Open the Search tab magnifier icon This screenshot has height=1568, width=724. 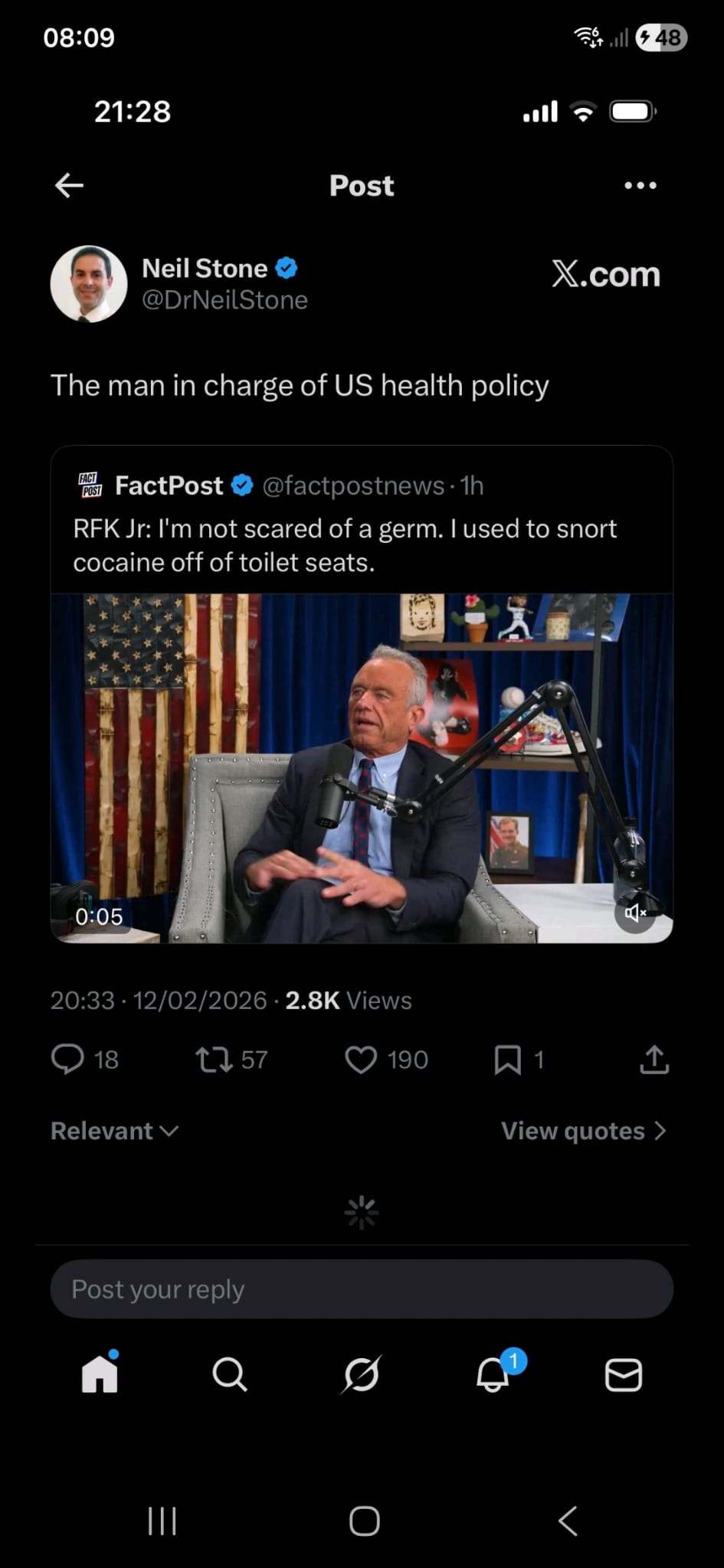coord(230,1374)
